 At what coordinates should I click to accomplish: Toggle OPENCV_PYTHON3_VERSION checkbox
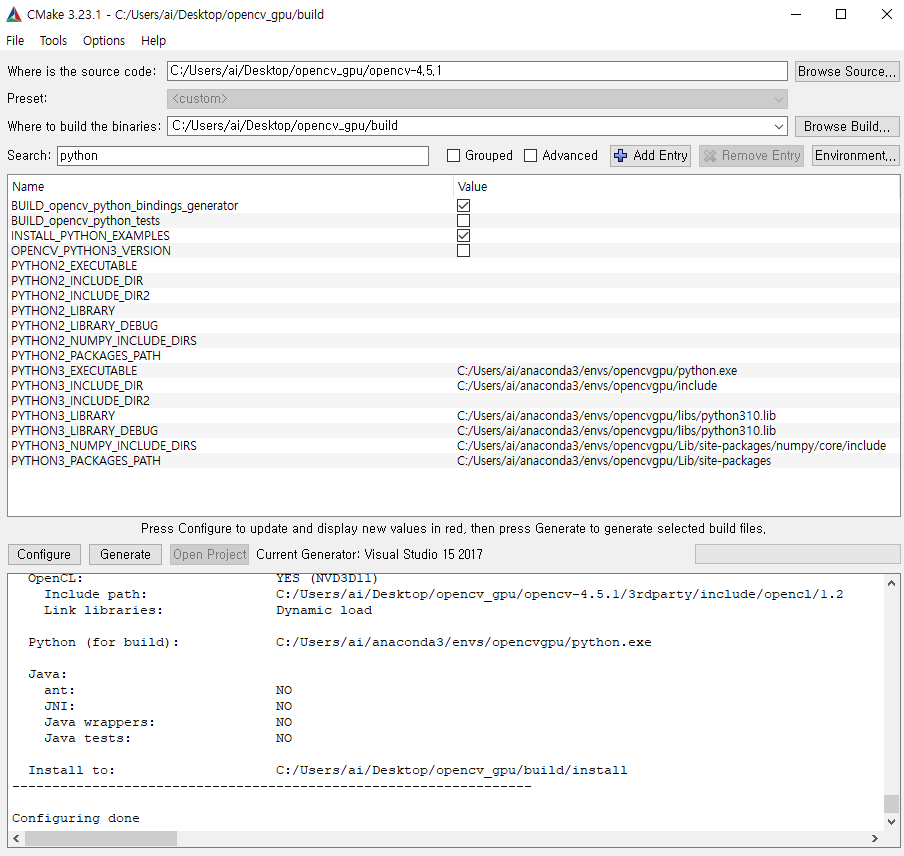point(463,251)
